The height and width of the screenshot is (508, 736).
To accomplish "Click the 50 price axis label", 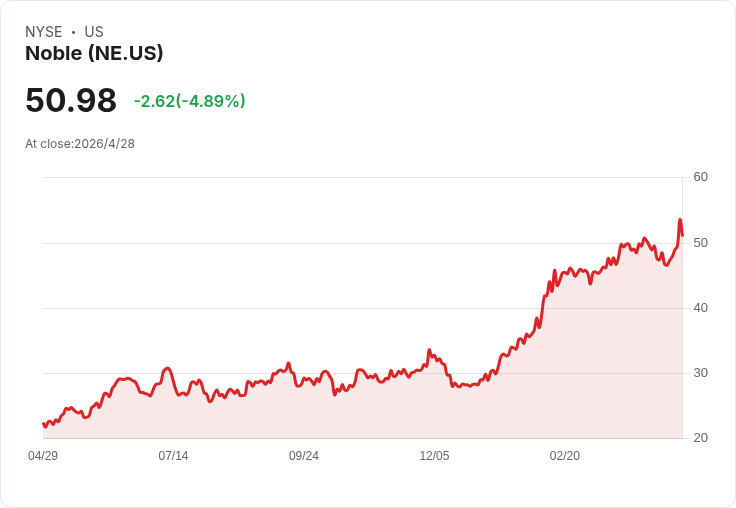I will coord(700,243).
